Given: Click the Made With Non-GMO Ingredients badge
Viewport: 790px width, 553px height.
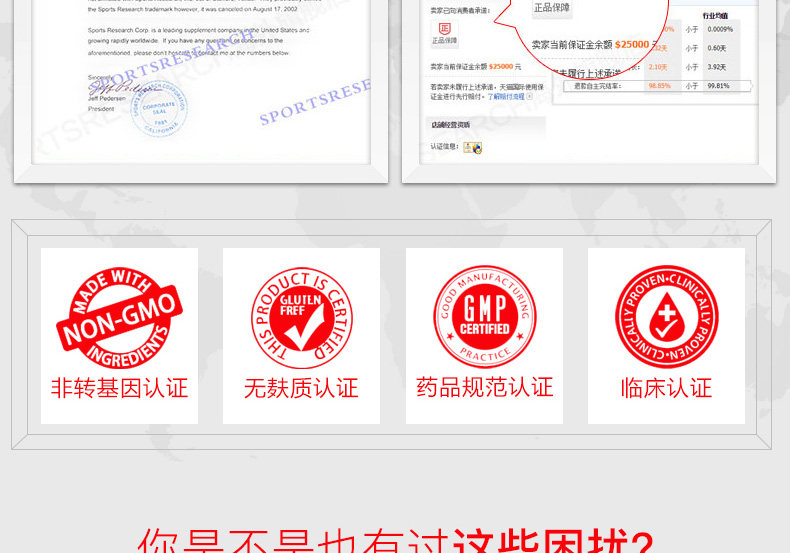Looking at the screenshot, I should pos(119,317).
